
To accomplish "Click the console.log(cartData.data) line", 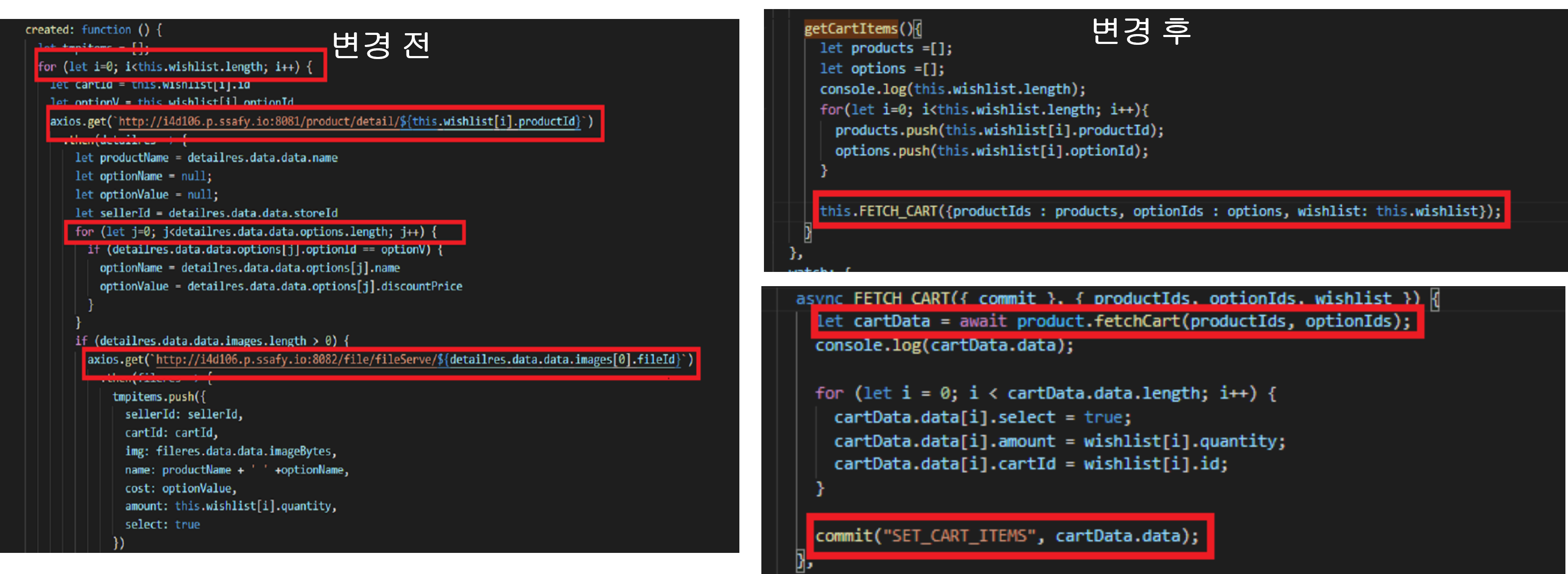I will [x=944, y=345].
